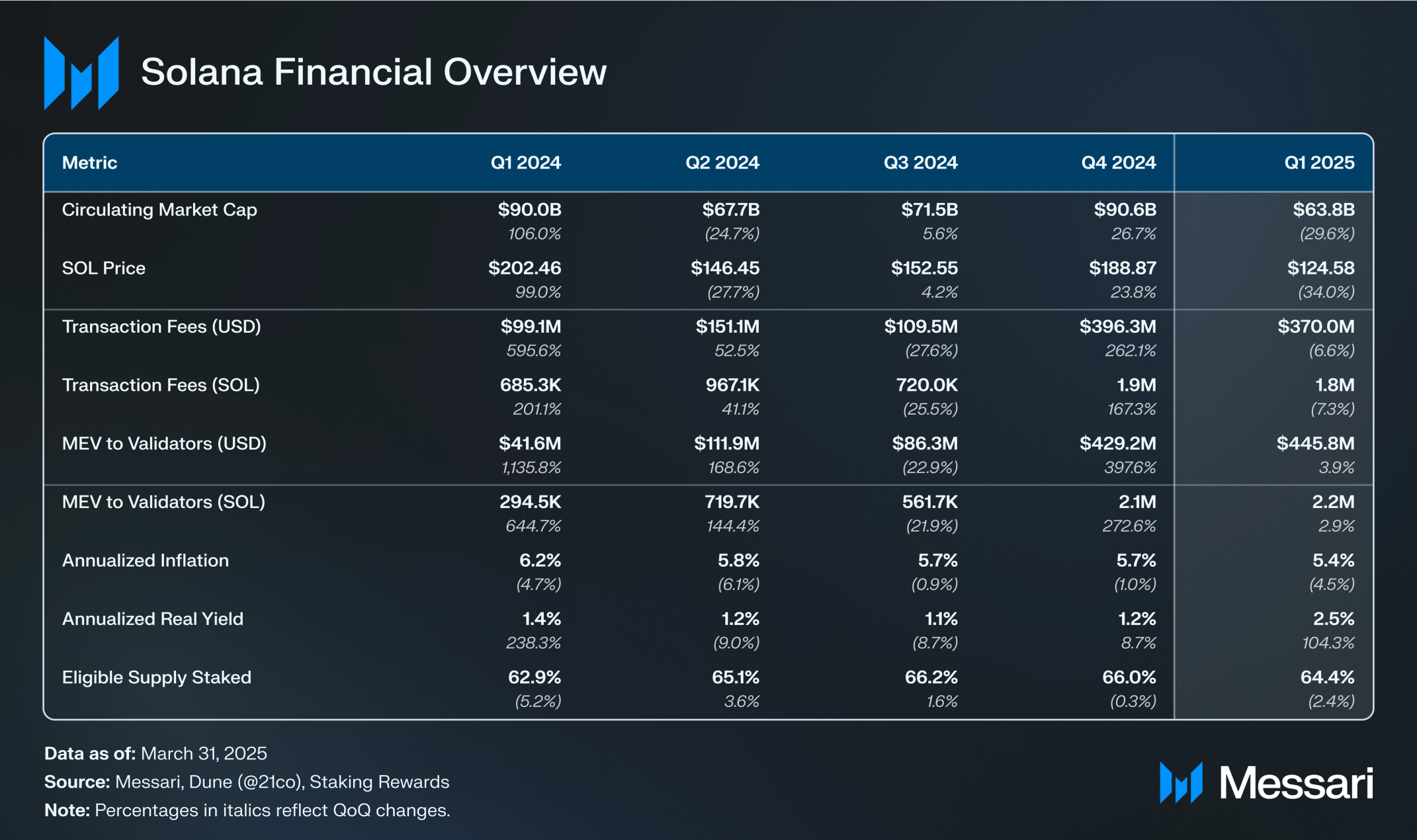Click the Messari brand logo at bottom right
This screenshot has width=1417, height=840.
pos(1266,783)
